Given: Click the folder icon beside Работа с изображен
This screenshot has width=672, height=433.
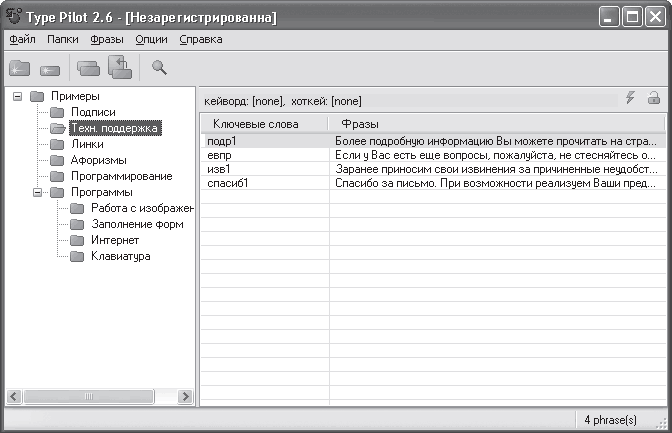Looking at the screenshot, I should coord(77,208).
